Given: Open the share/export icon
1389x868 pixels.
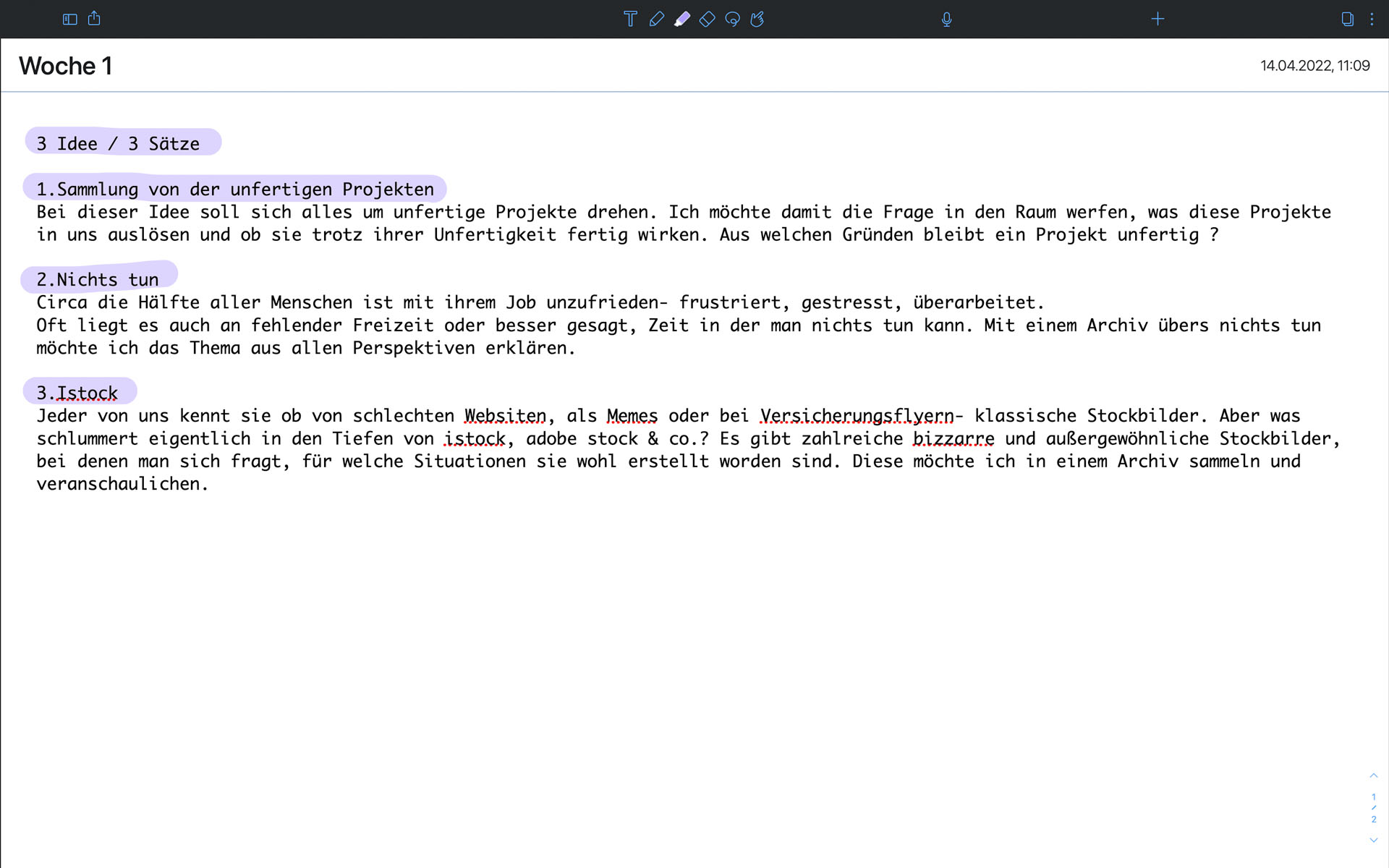Looking at the screenshot, I should [x=94, y=18].
